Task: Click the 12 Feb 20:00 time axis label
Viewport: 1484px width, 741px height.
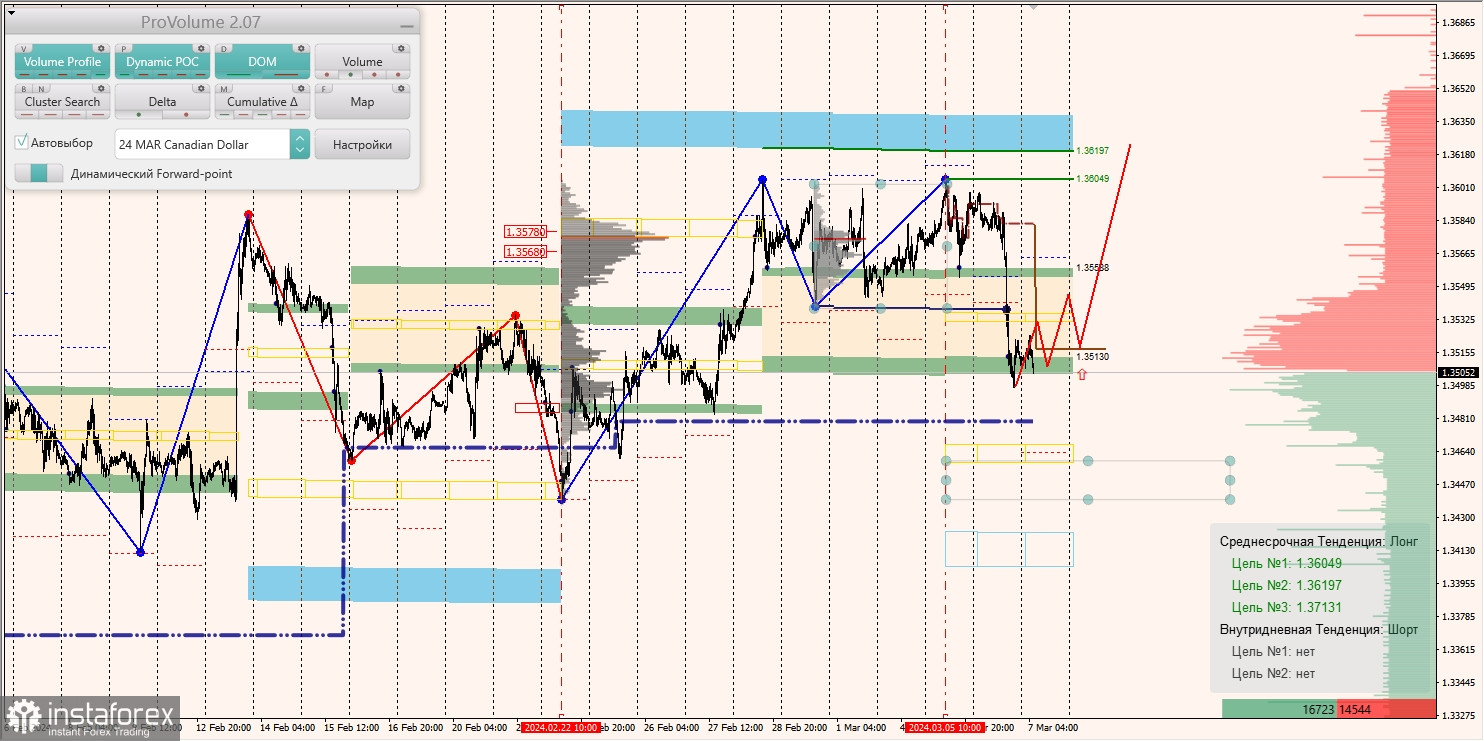Action: 224,727
